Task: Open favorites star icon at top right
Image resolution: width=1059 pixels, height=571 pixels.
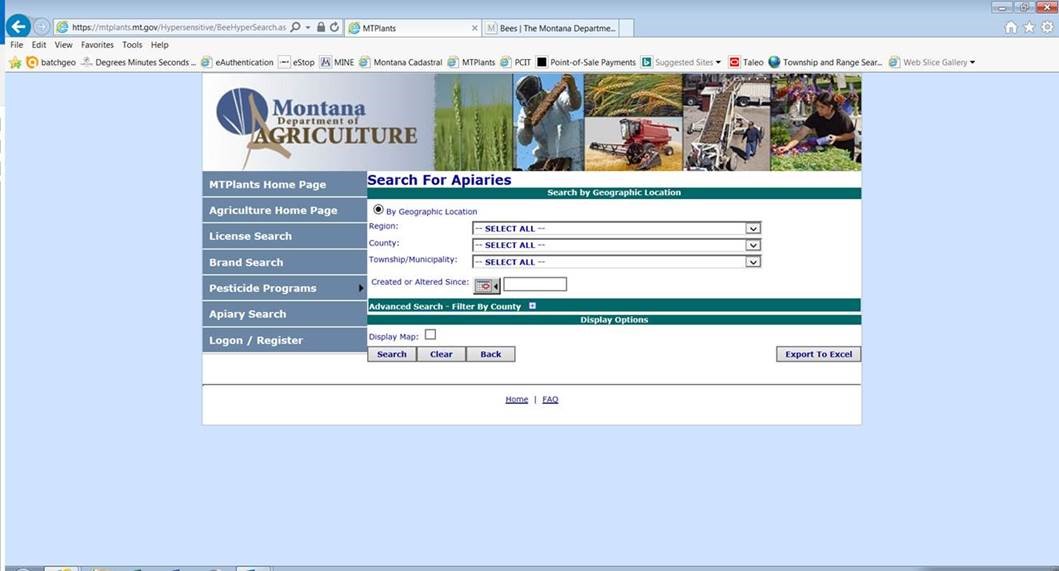Action: 1029,27
